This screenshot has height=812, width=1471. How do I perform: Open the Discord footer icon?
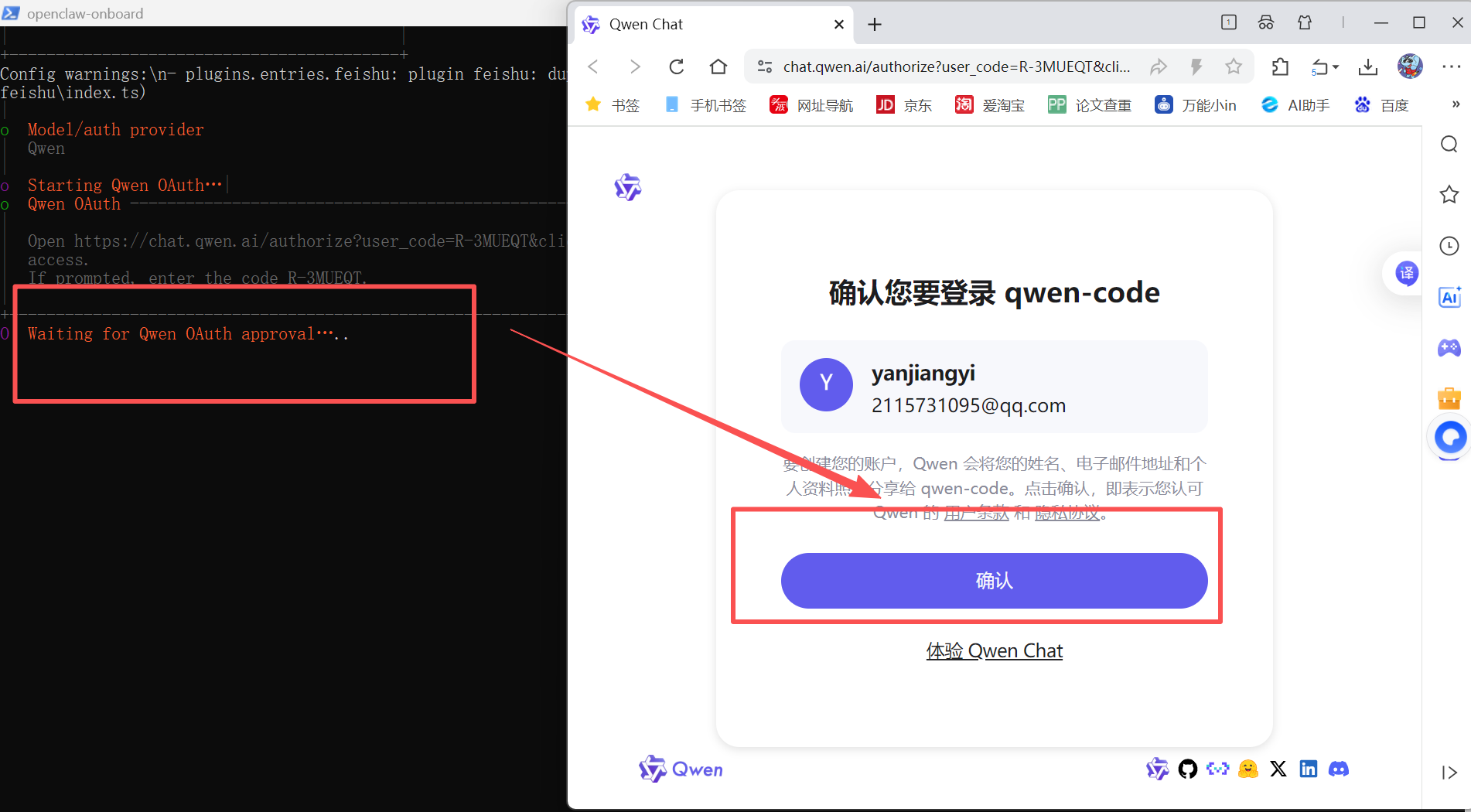click(1339, 769)
